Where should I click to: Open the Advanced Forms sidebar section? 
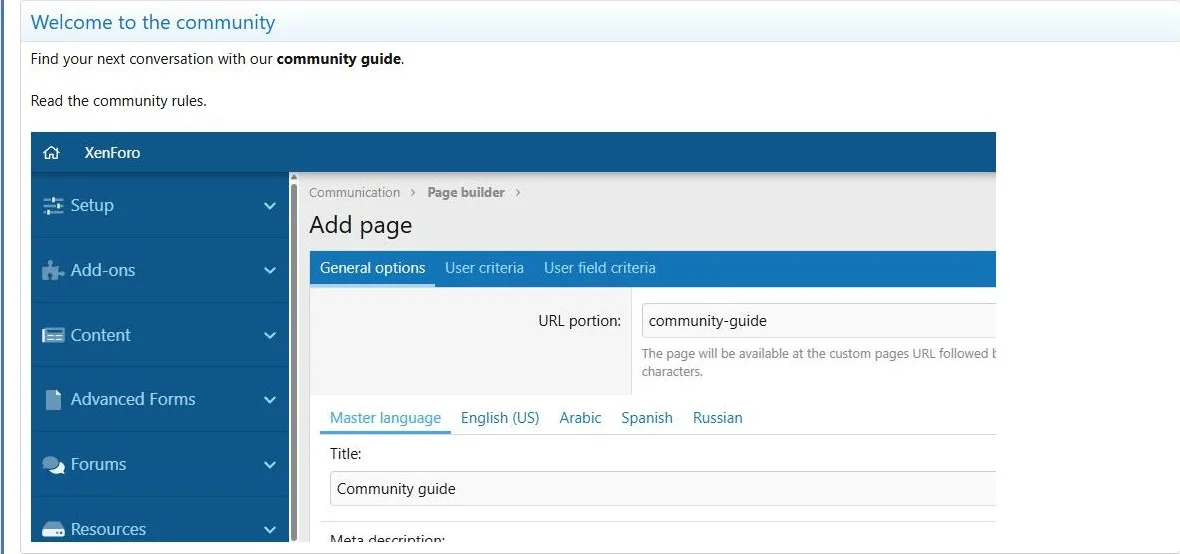point(160,400)
